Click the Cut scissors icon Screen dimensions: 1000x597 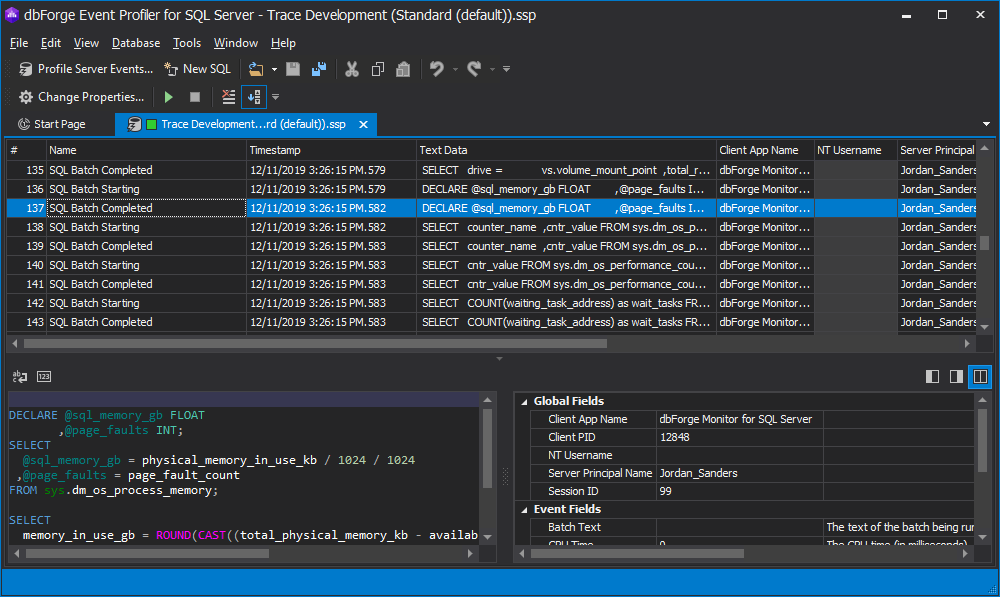coord(352,69)
